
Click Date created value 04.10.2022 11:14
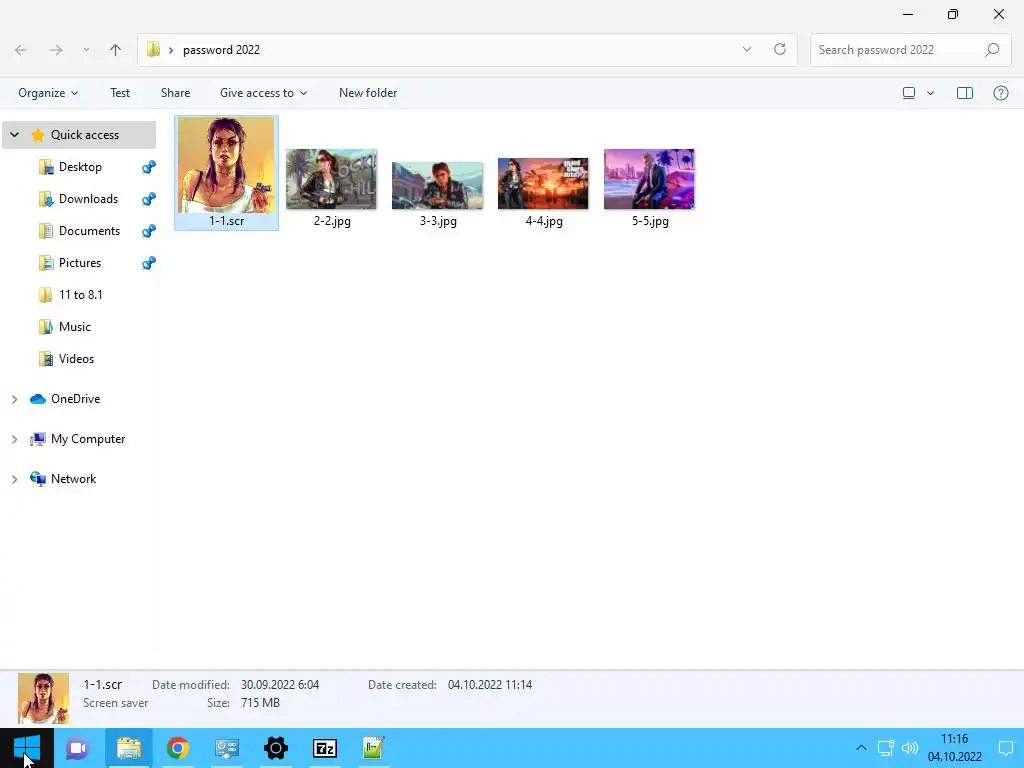(490, 684)
